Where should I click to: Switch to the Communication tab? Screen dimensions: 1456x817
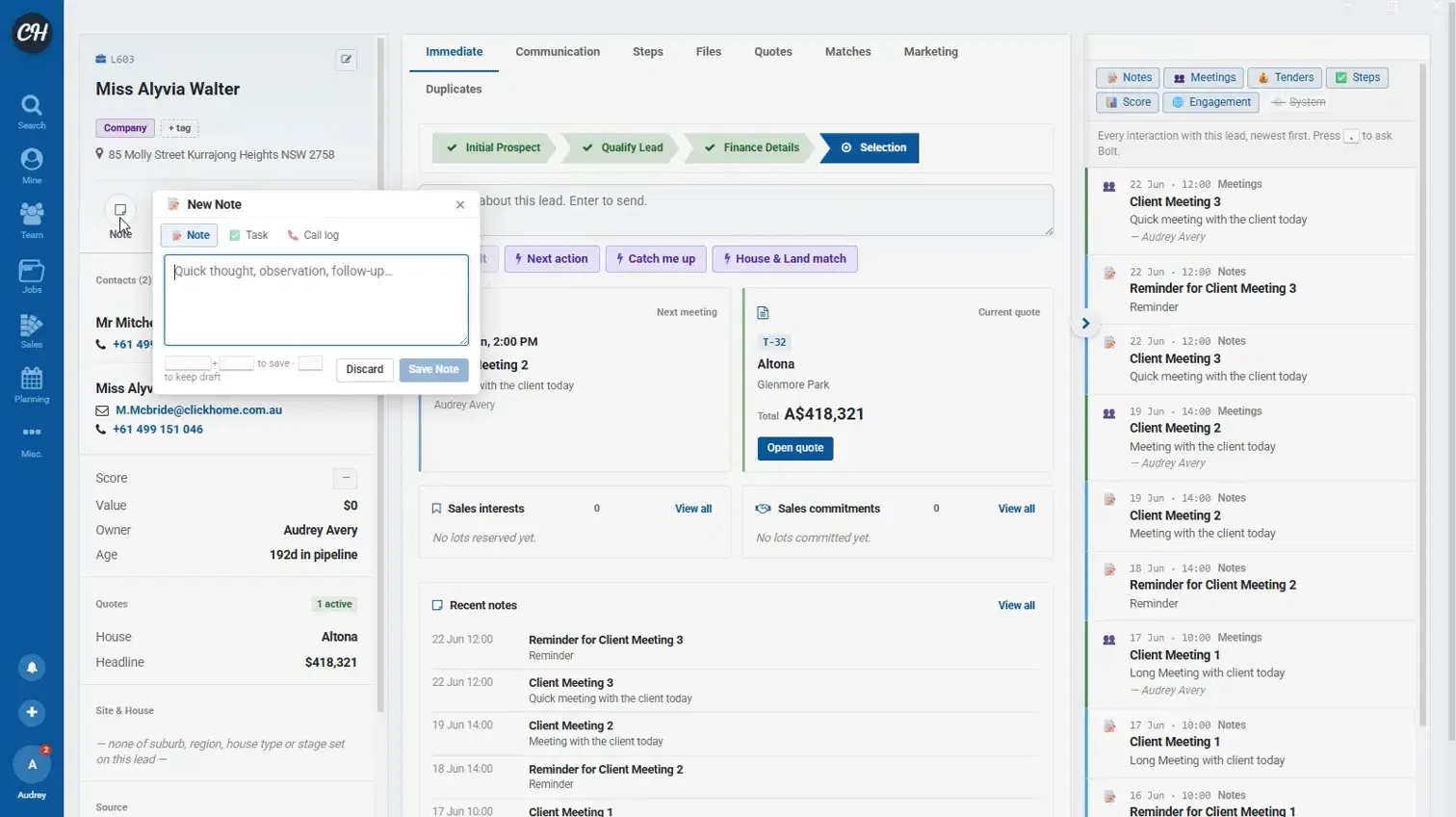[558, 52]
